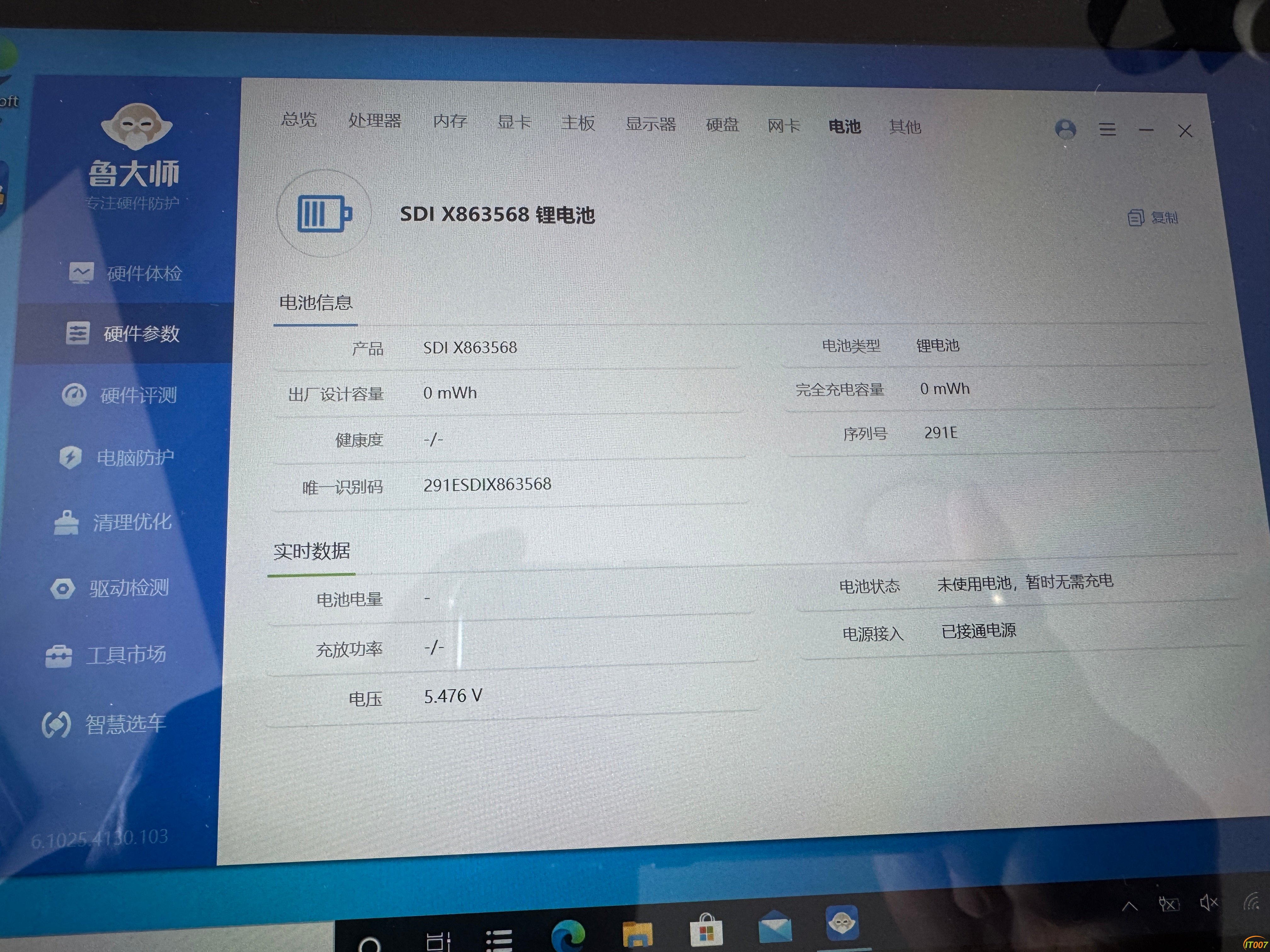Close the 鲁大师 window
The width and height of the screenshot is (1270, 952).
click(x=1186, y=131)
